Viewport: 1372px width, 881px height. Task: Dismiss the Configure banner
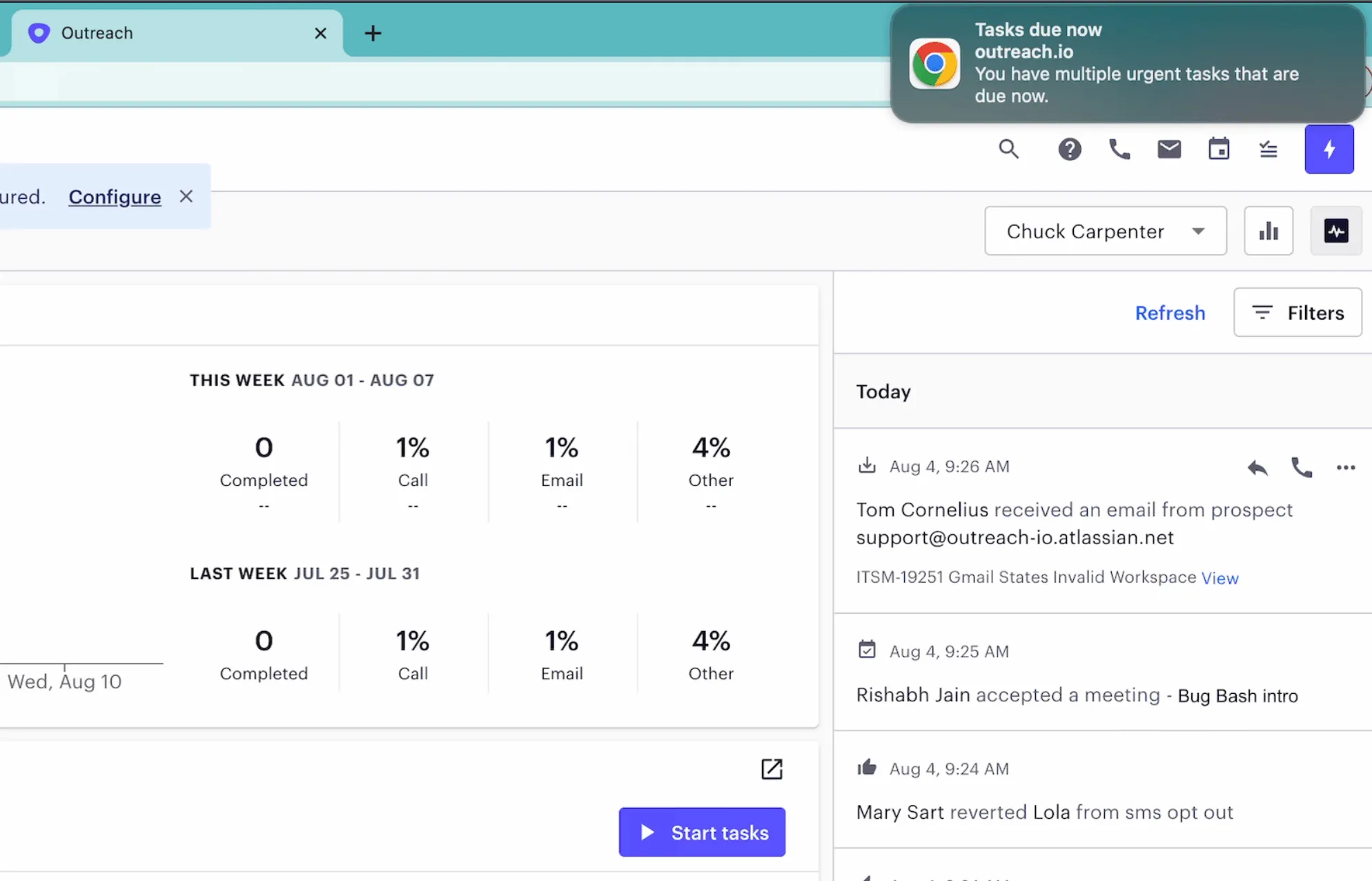[x=186, y=197]
